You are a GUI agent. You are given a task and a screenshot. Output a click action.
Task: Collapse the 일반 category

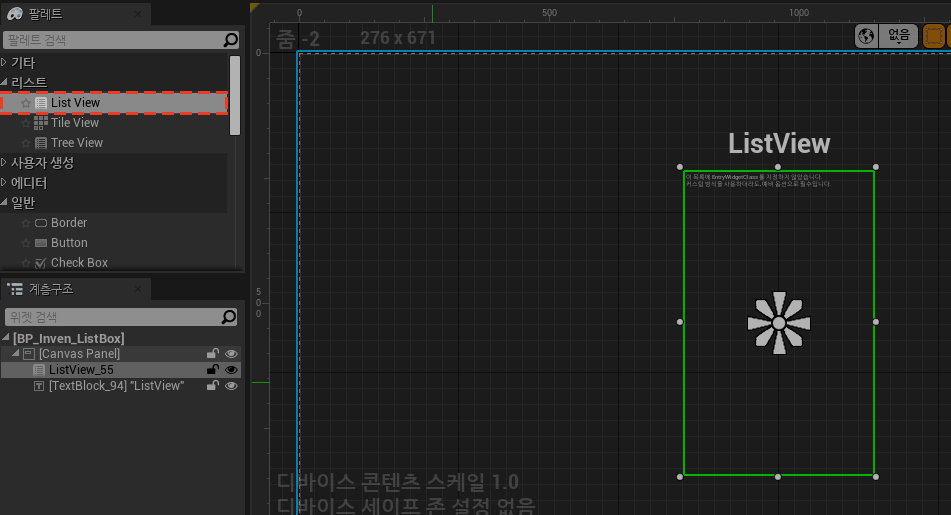pos(4,203)
